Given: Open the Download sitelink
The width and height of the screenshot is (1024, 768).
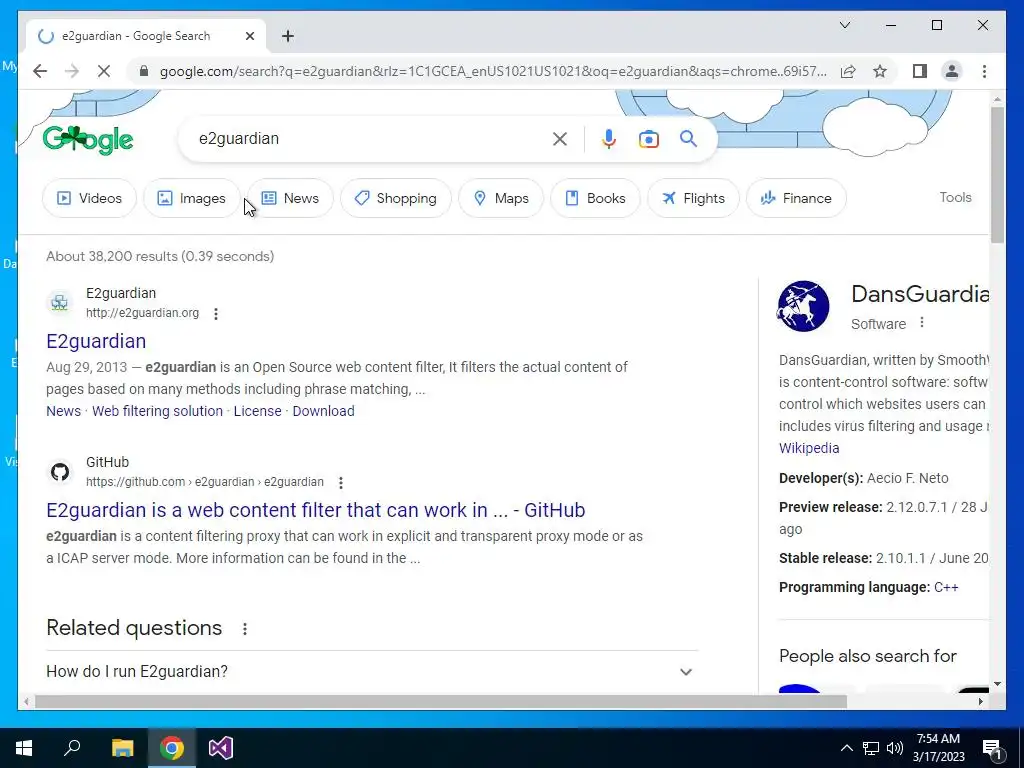Looking at the screenshot, I should 323,411.
